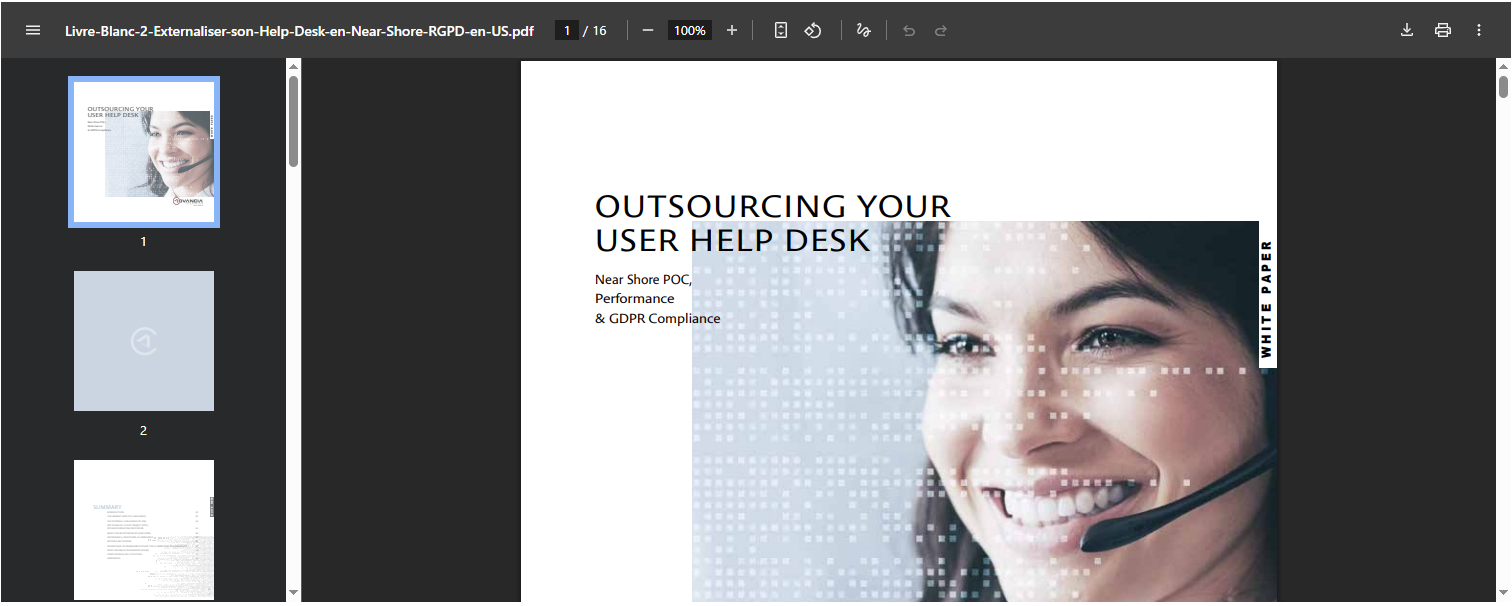
Task: Click the 'OUTSOURCING YOUR' heading text
Action: [x=773, y=206]
